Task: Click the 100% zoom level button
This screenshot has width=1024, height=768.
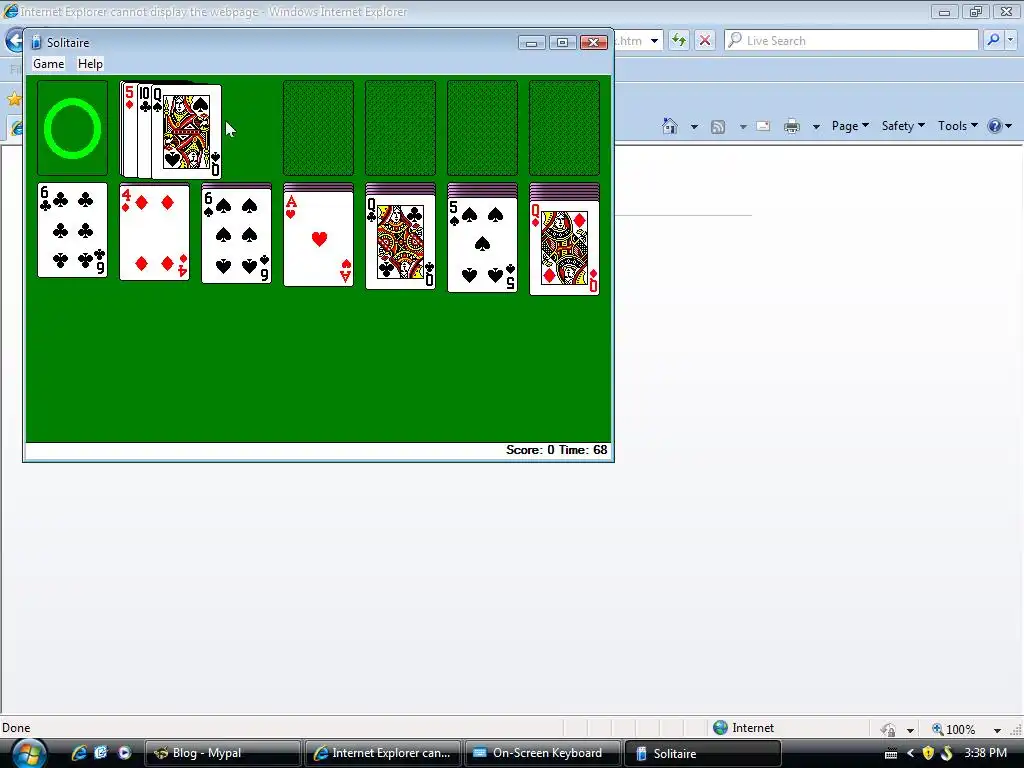Action: click(x=953, y=729)
